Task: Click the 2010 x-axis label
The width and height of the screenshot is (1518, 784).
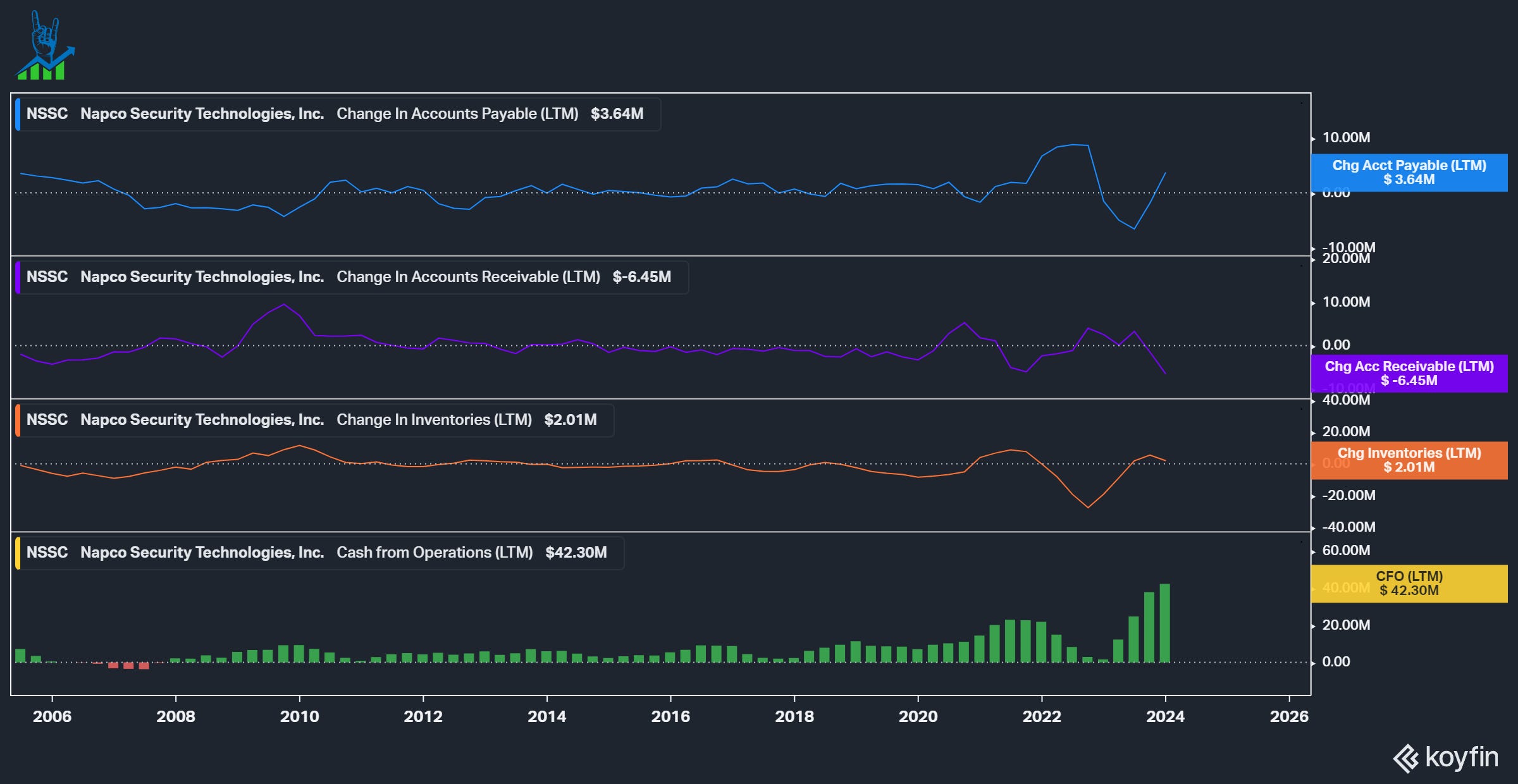Action: 299,716
